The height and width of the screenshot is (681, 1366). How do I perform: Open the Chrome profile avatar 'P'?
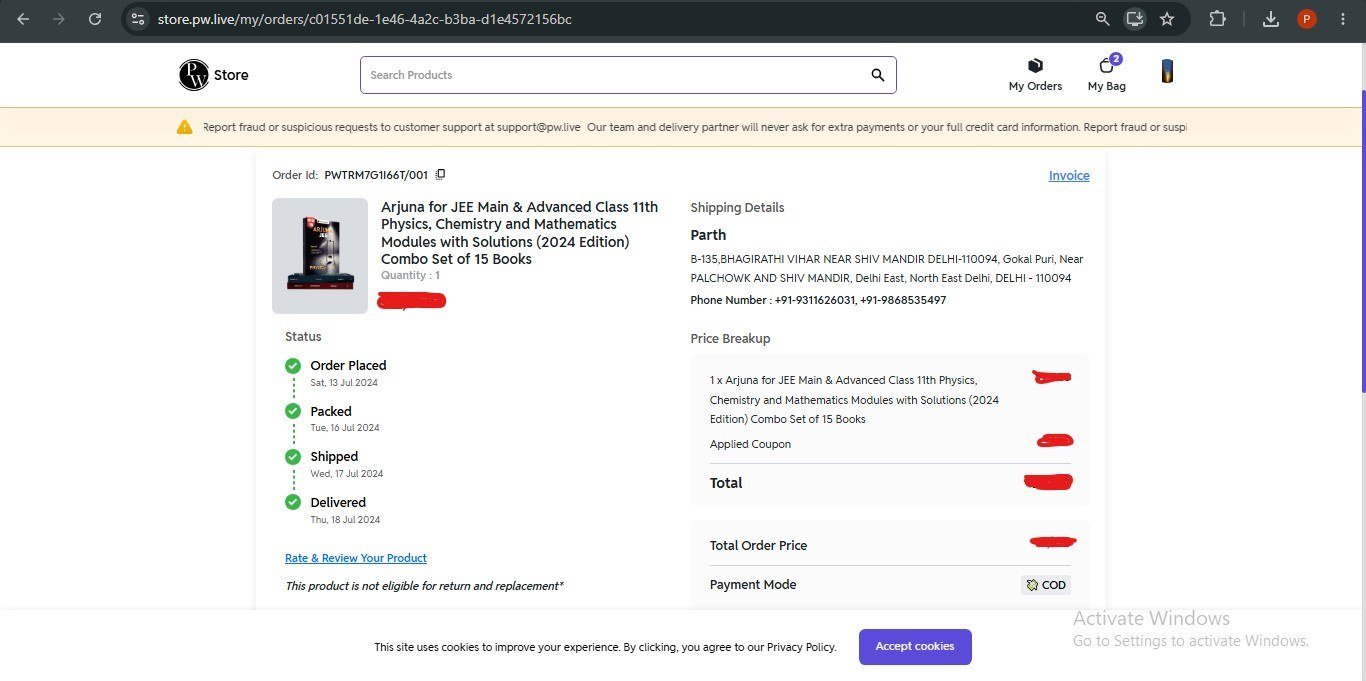coord(1306,19)
